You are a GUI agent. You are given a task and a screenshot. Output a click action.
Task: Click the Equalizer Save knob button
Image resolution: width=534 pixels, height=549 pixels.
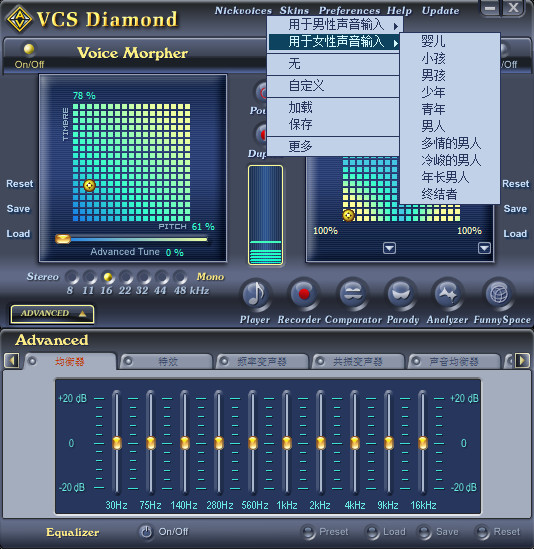coord(425,532)
